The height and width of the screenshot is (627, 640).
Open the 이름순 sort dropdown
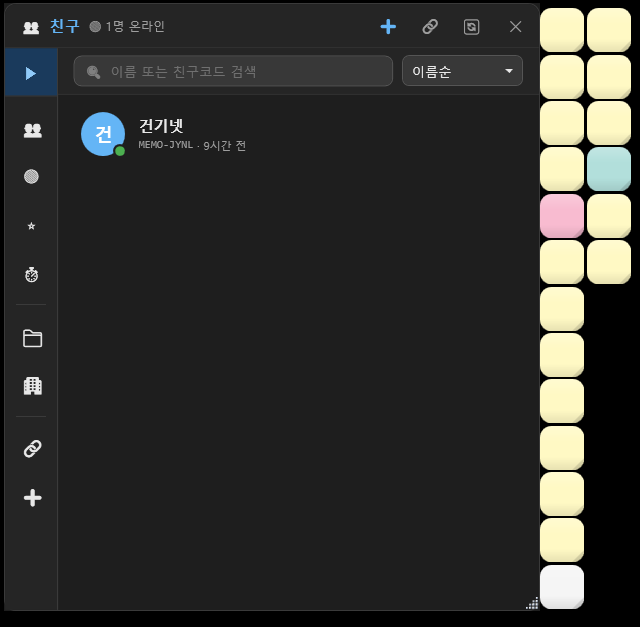(462, 71)
